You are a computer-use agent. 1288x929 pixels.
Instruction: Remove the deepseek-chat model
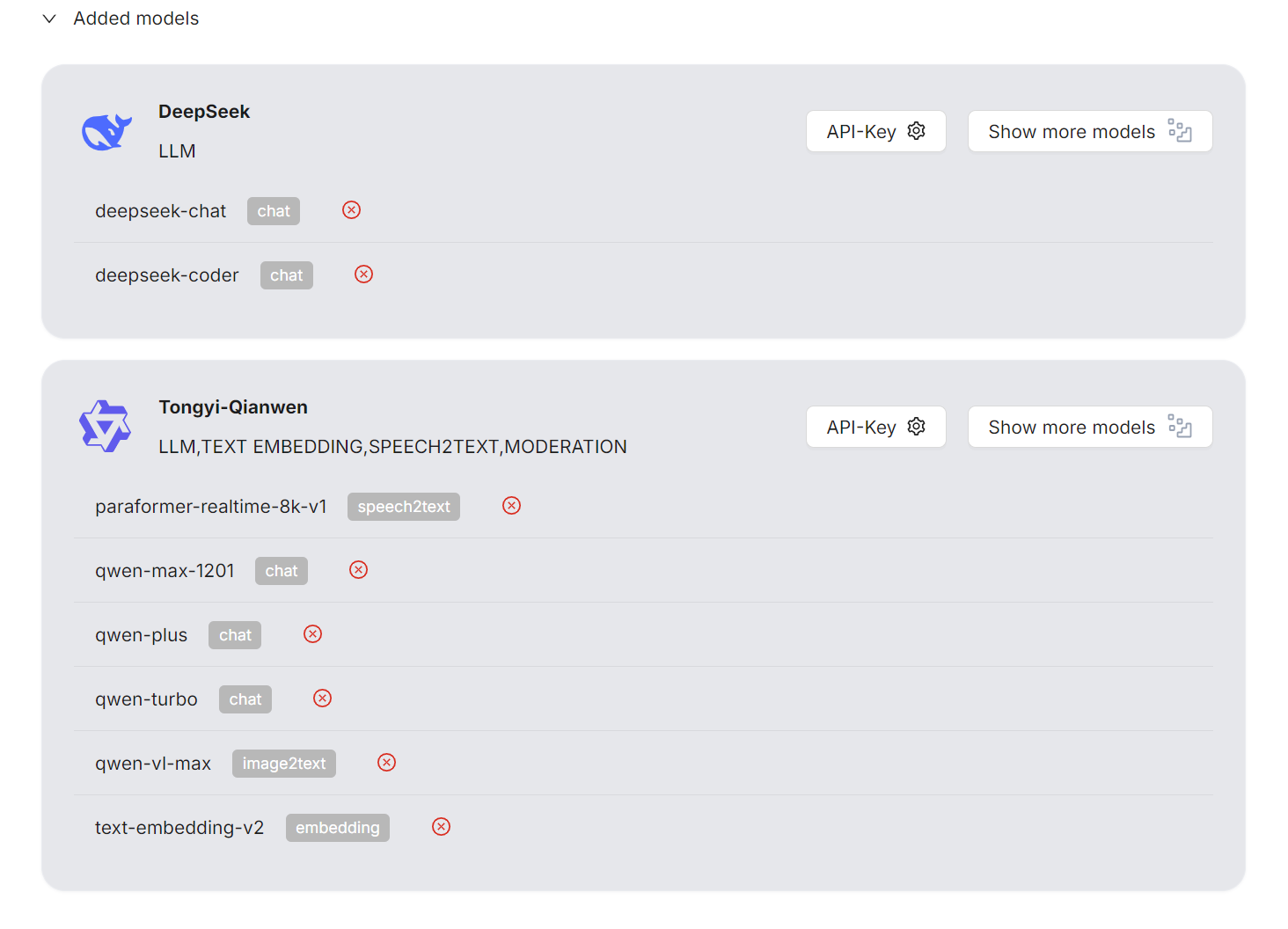351,210
